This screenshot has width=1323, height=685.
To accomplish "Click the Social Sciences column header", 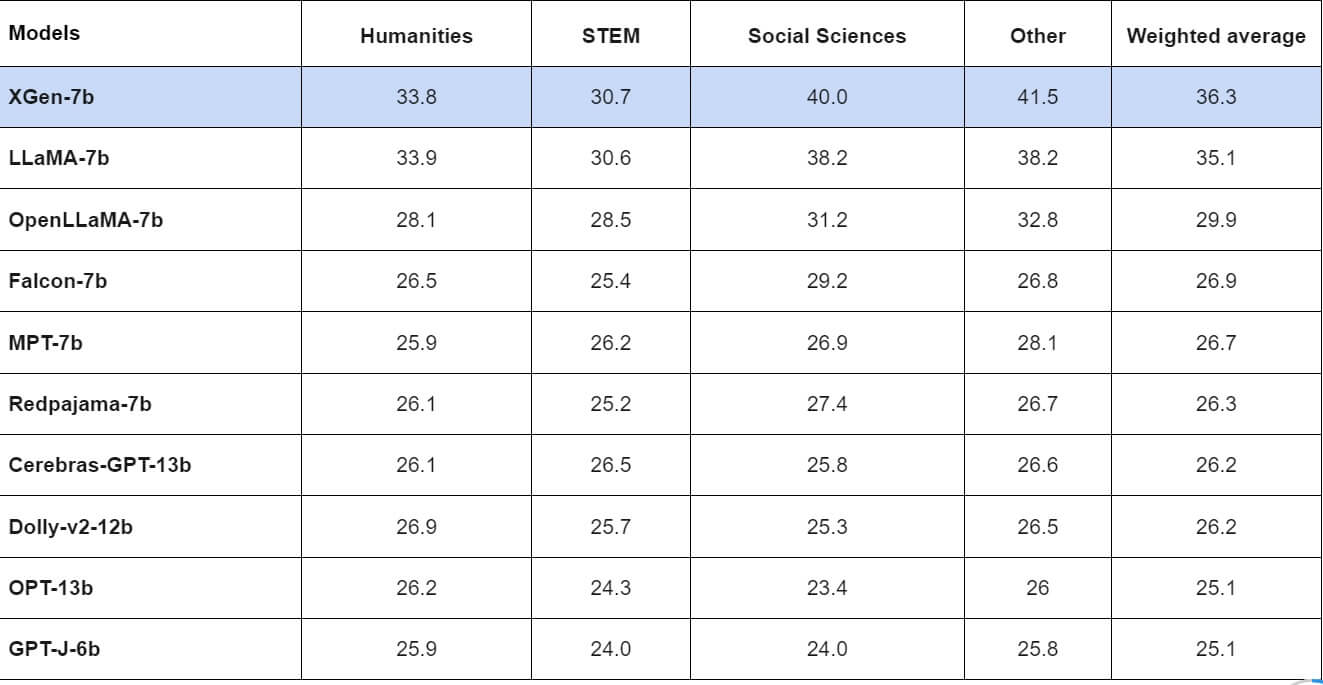I will pos(827,36).
